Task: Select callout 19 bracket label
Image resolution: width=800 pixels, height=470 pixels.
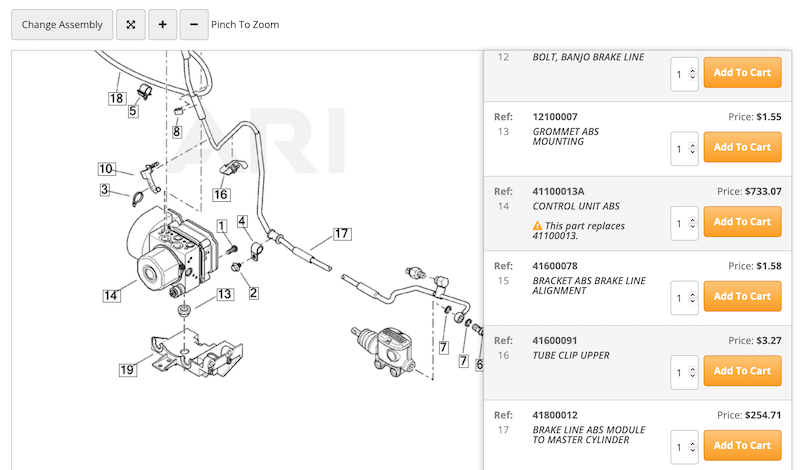Action: point(127,370)
